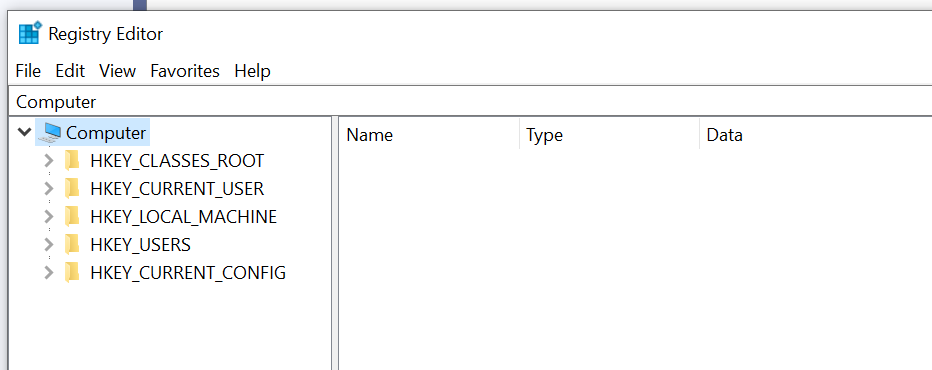The image size is (932, 370).
Task: Expand the HKEY_CURRENT_USER key
Action: (x=49, y=189)
